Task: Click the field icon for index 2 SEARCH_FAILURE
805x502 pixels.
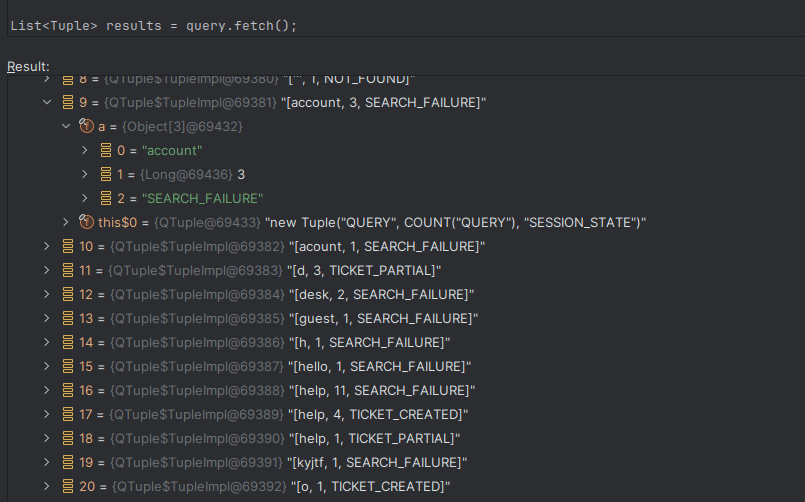Action: coord(106,198)
